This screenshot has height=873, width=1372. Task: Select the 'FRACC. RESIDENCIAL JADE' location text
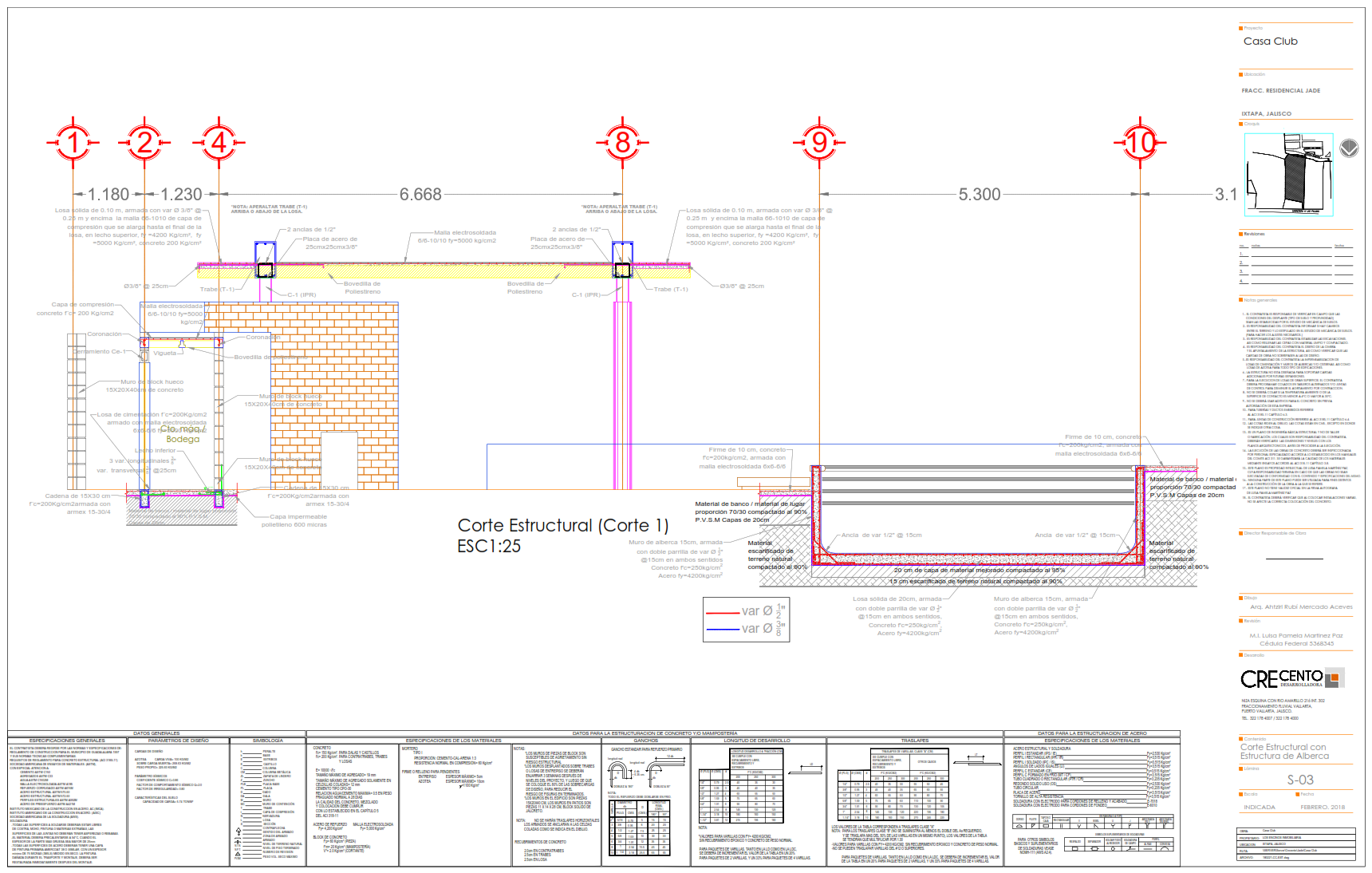pyautogui.click(x=1280, y=91)
